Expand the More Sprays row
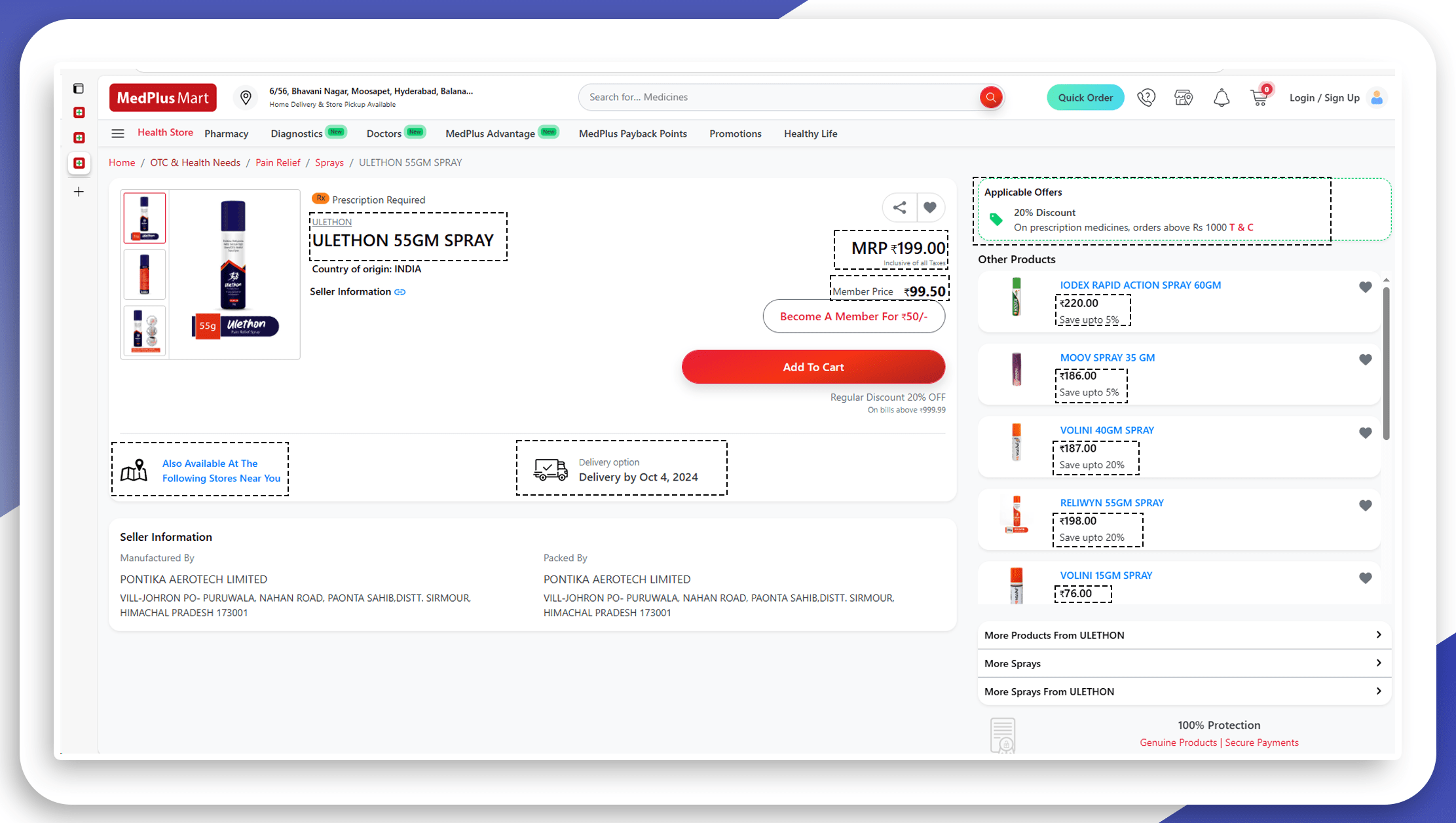 (x=1184, y=663)
